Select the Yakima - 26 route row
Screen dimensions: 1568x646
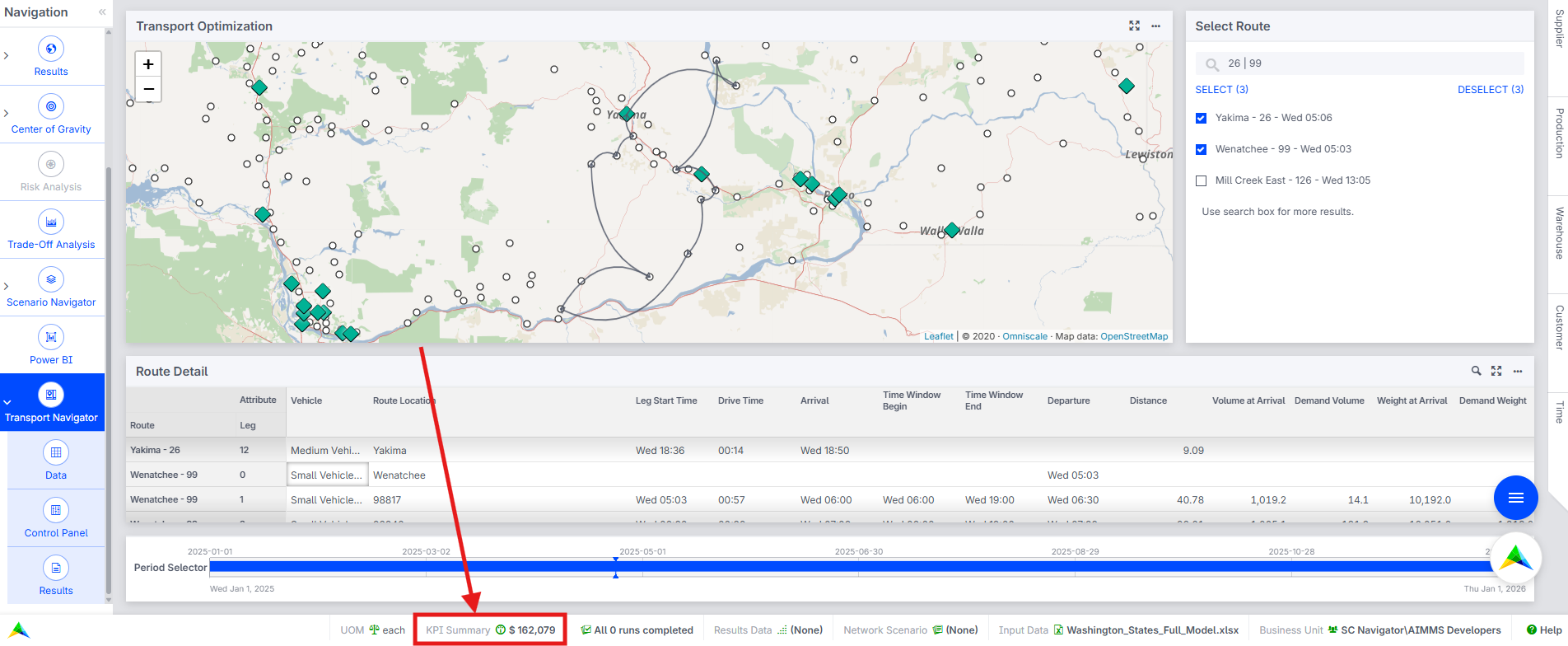pos(829,450)
